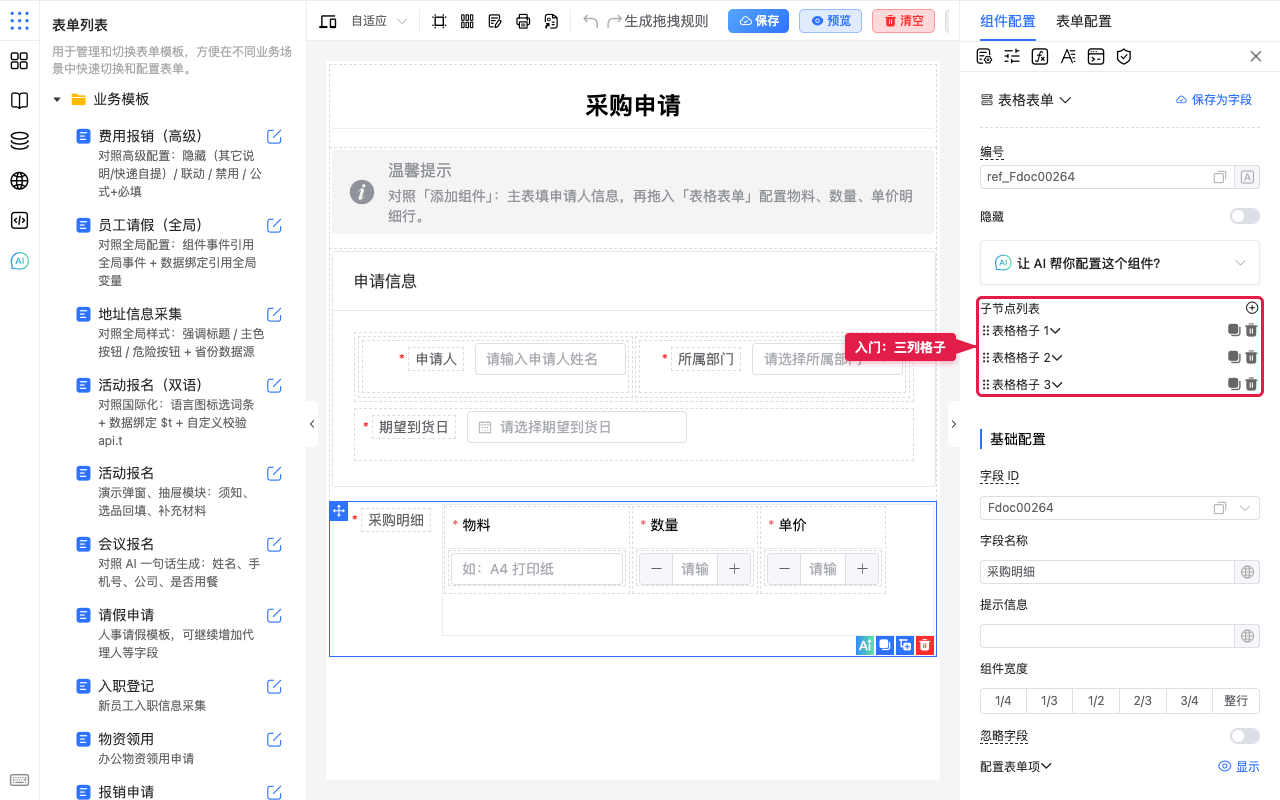Open the function fx config icon
This screenshot has width=1280, height=800.
tap(1040, 56)
